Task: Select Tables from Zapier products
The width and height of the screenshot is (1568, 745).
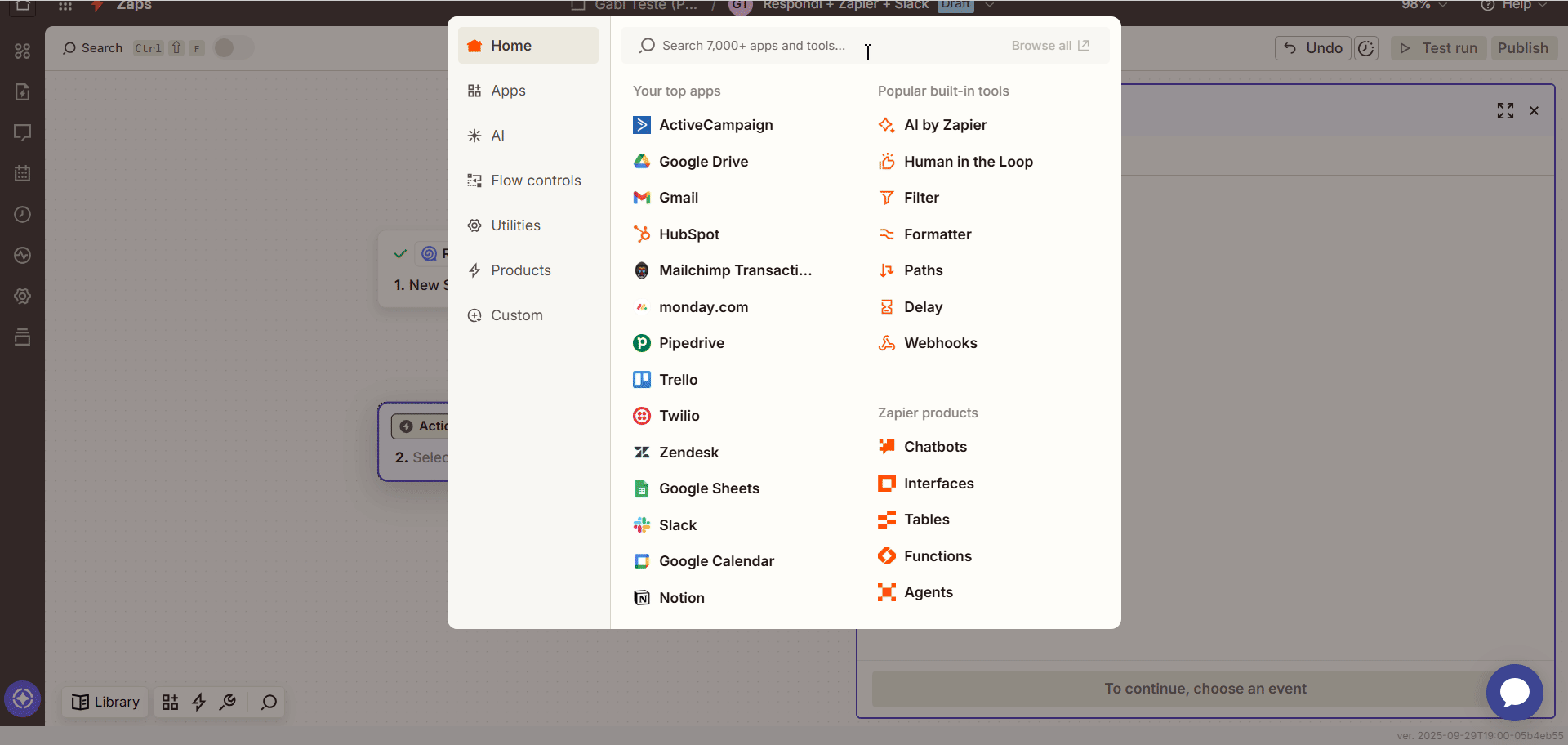Action: 914,520
